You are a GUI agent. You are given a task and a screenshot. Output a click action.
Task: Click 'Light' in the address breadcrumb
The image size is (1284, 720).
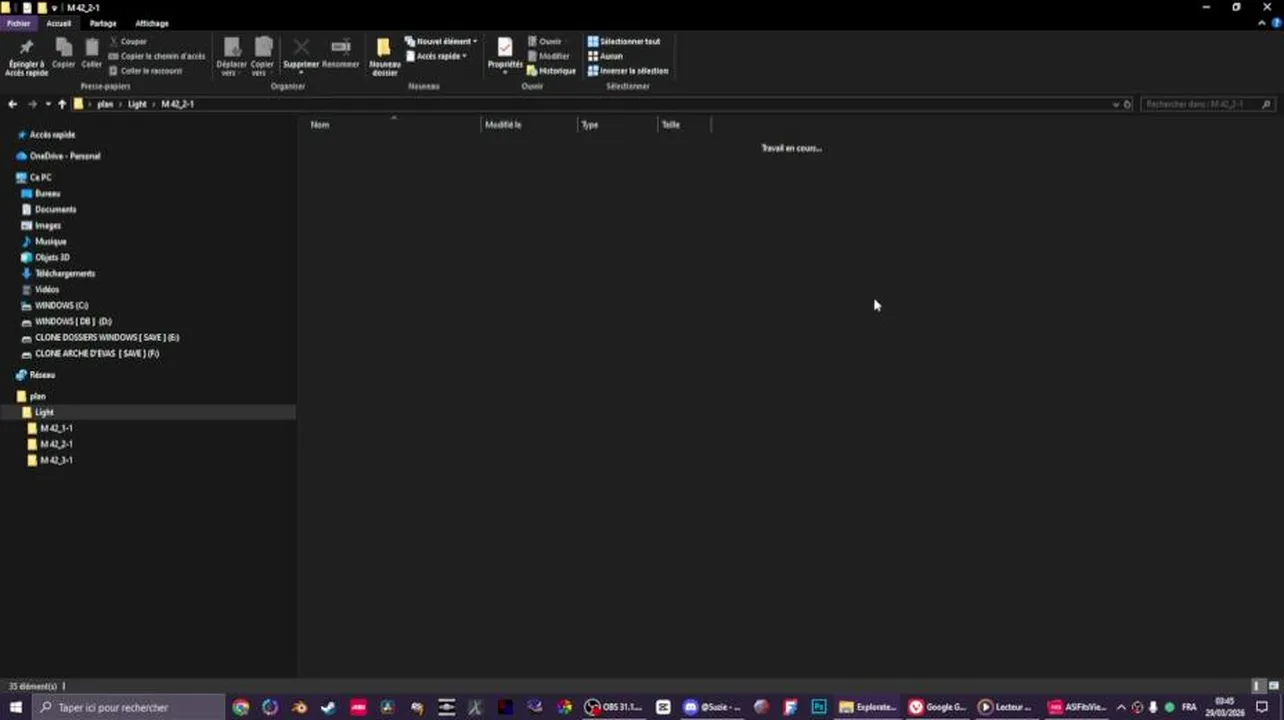(x=137, y=104)
